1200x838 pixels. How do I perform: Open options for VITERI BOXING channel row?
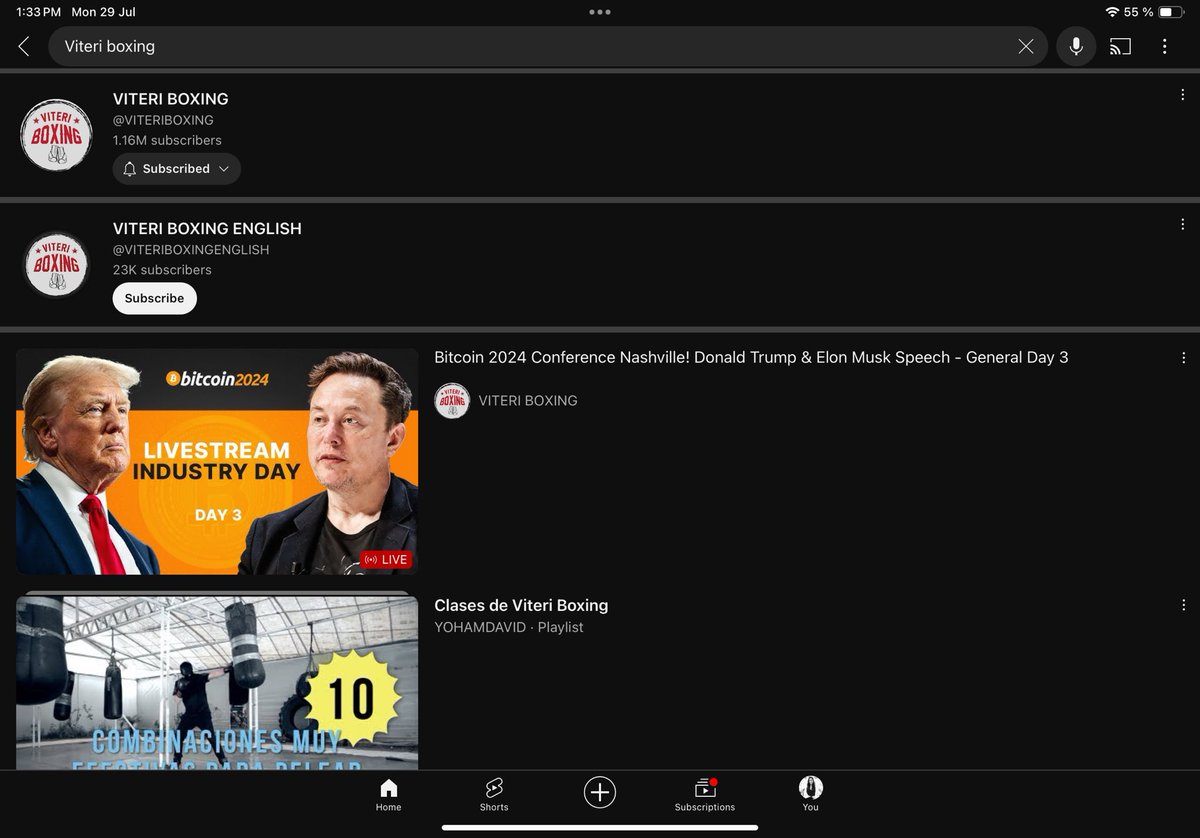(x=1183, y=95)
